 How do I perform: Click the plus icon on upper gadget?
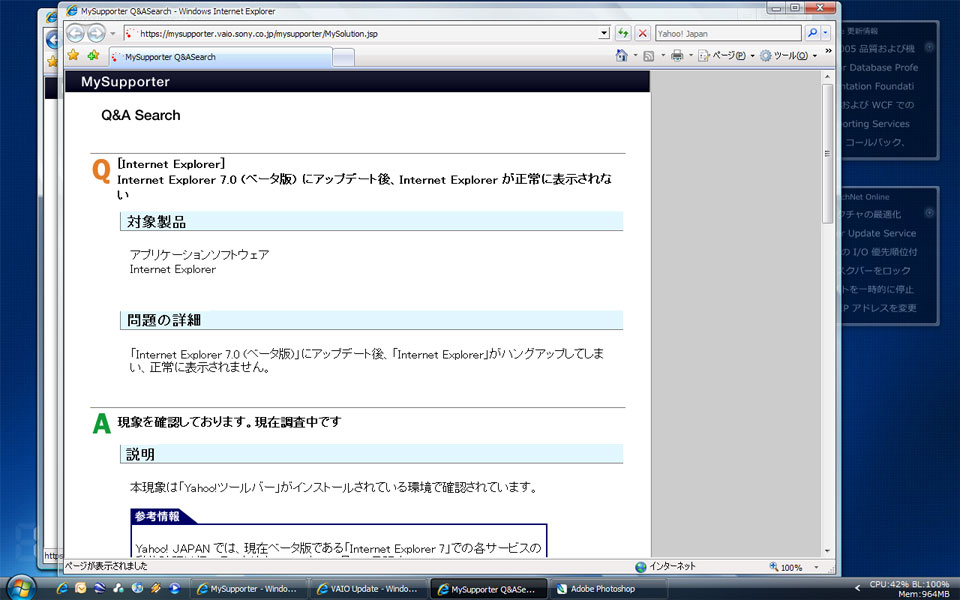[929, 47]
